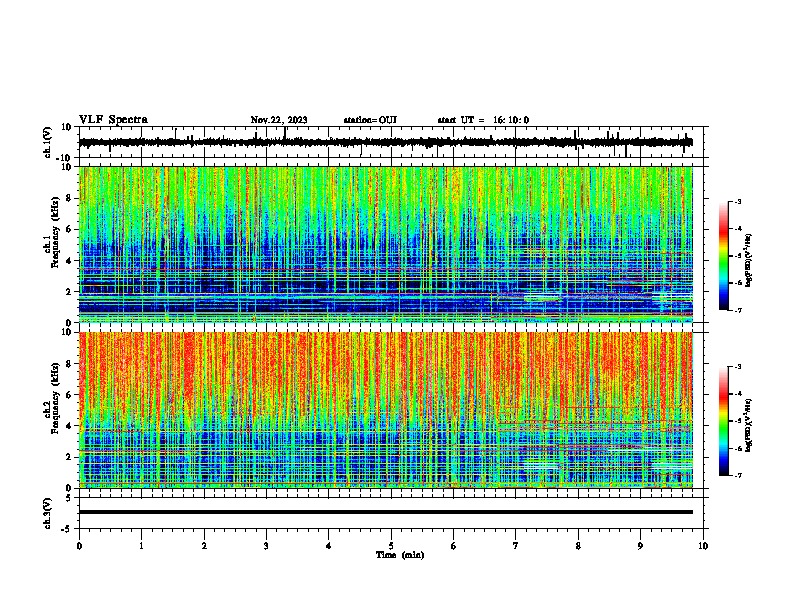
Task: Click the "Time (min)" axis label
Action: [400, 555]
